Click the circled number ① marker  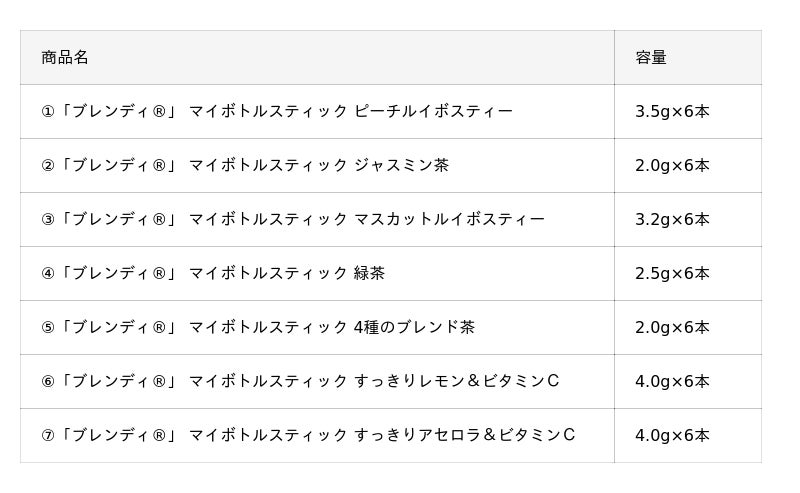tap(48, 111)
